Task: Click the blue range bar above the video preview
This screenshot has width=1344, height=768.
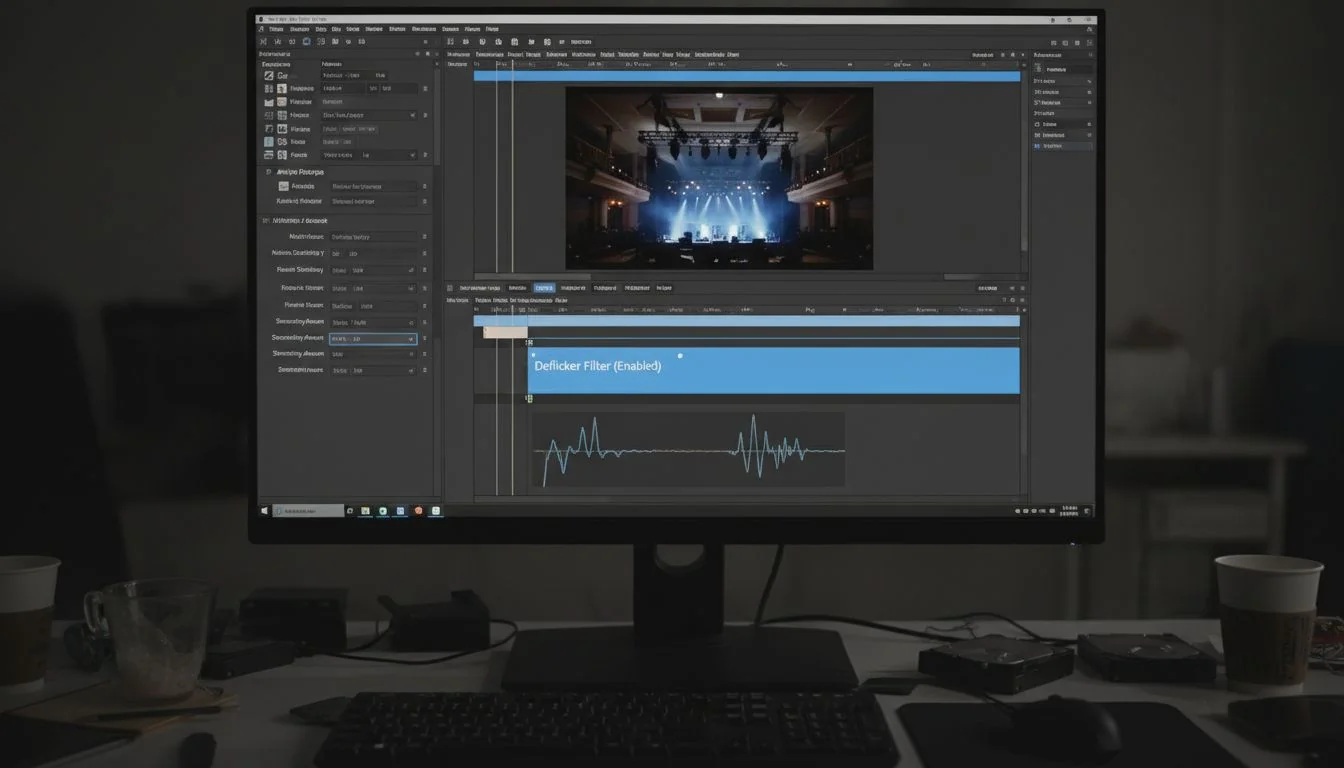Action: click(x=747, y=76)
